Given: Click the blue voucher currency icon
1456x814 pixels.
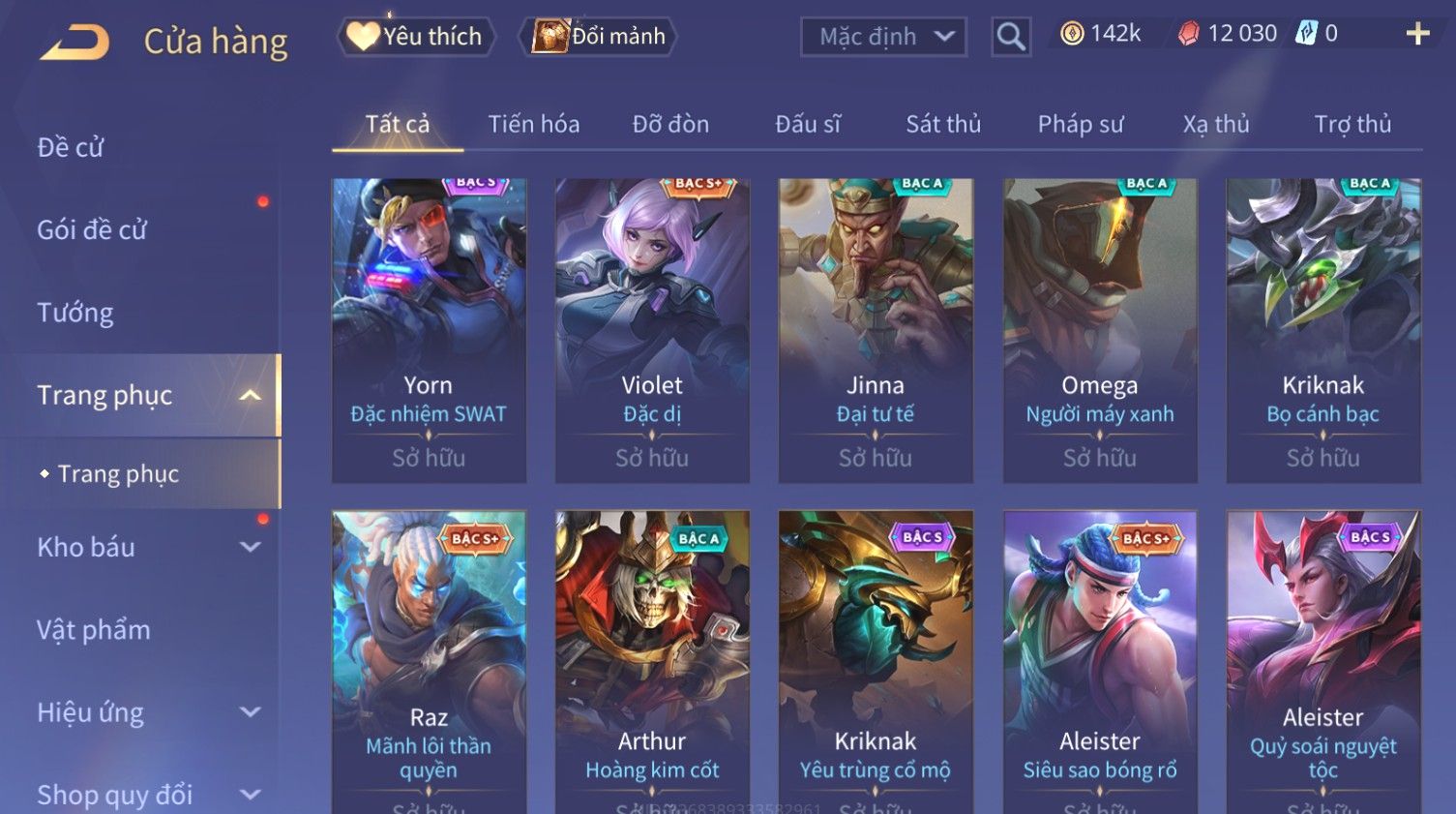Looking at the screenshot, I should (x=1306, y=33).
